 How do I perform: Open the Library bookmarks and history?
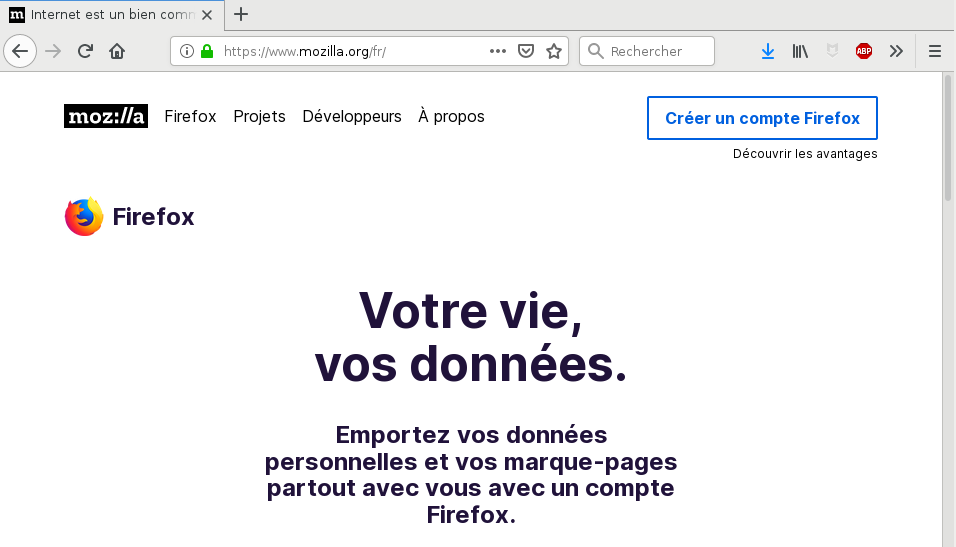click(x=800, y=51)
